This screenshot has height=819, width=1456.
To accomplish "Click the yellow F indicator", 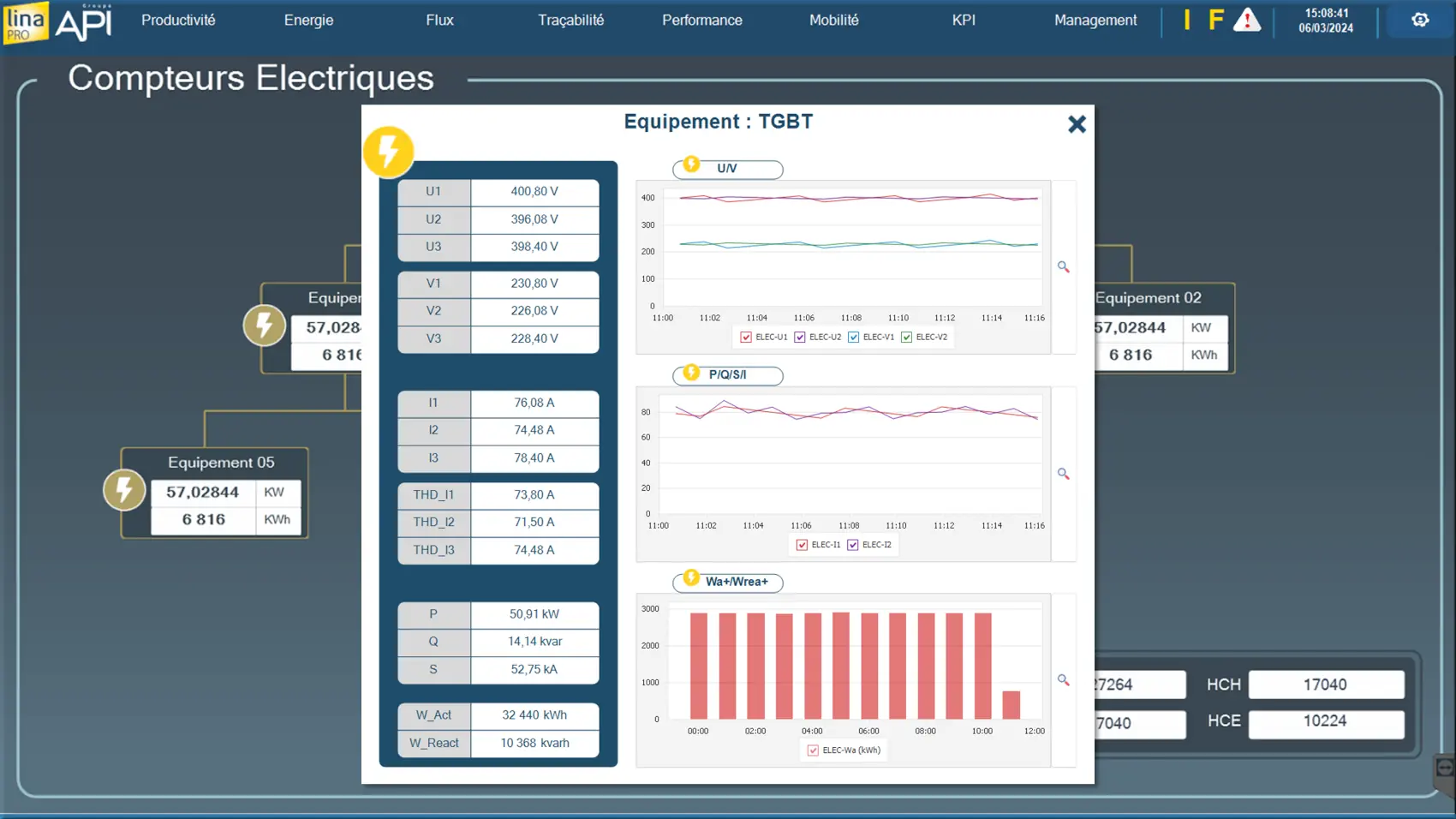I will click(x=1215, y=20).
